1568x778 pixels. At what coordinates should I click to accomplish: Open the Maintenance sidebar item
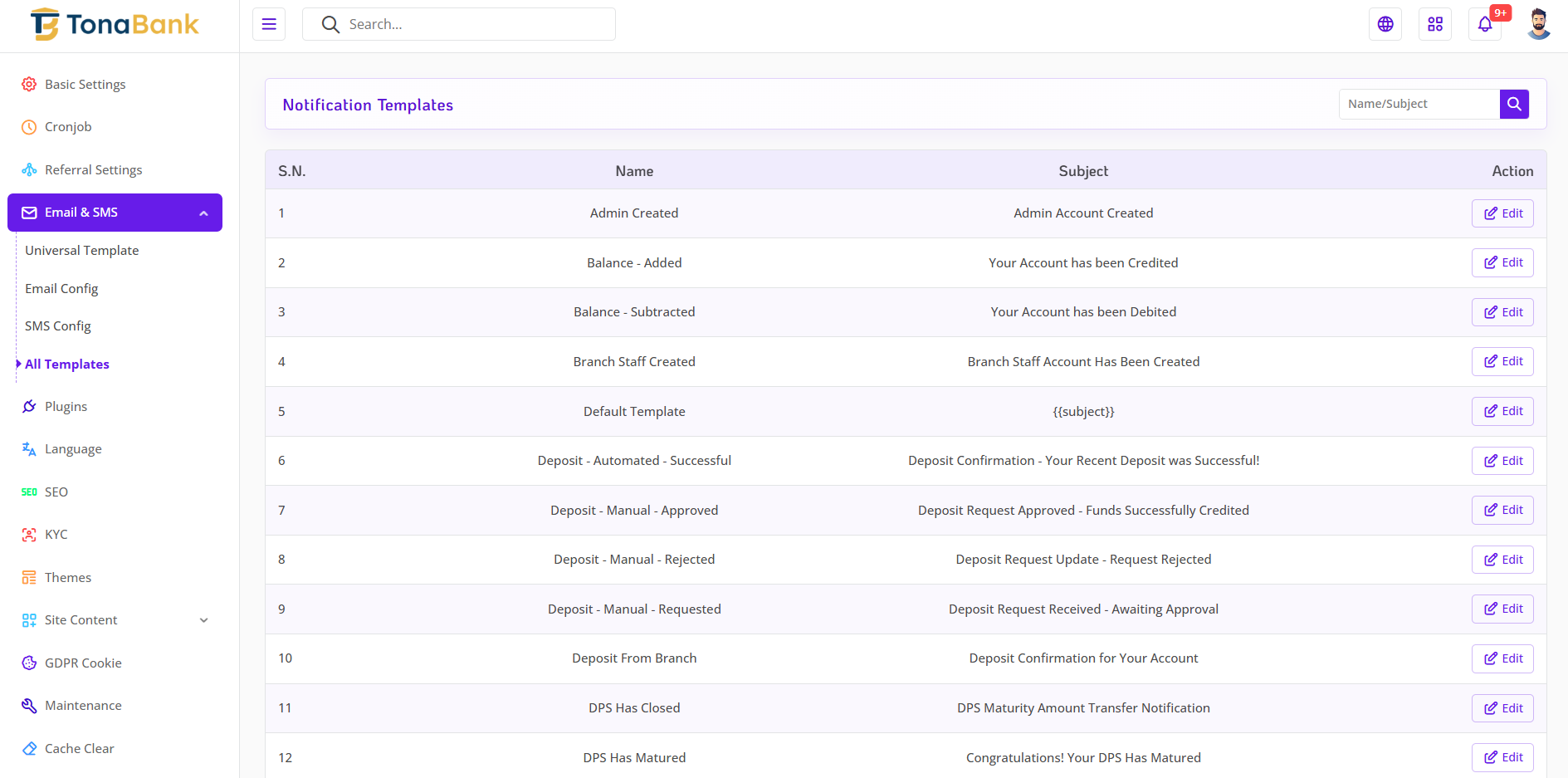pyautogui.click(x=83, y=706)
